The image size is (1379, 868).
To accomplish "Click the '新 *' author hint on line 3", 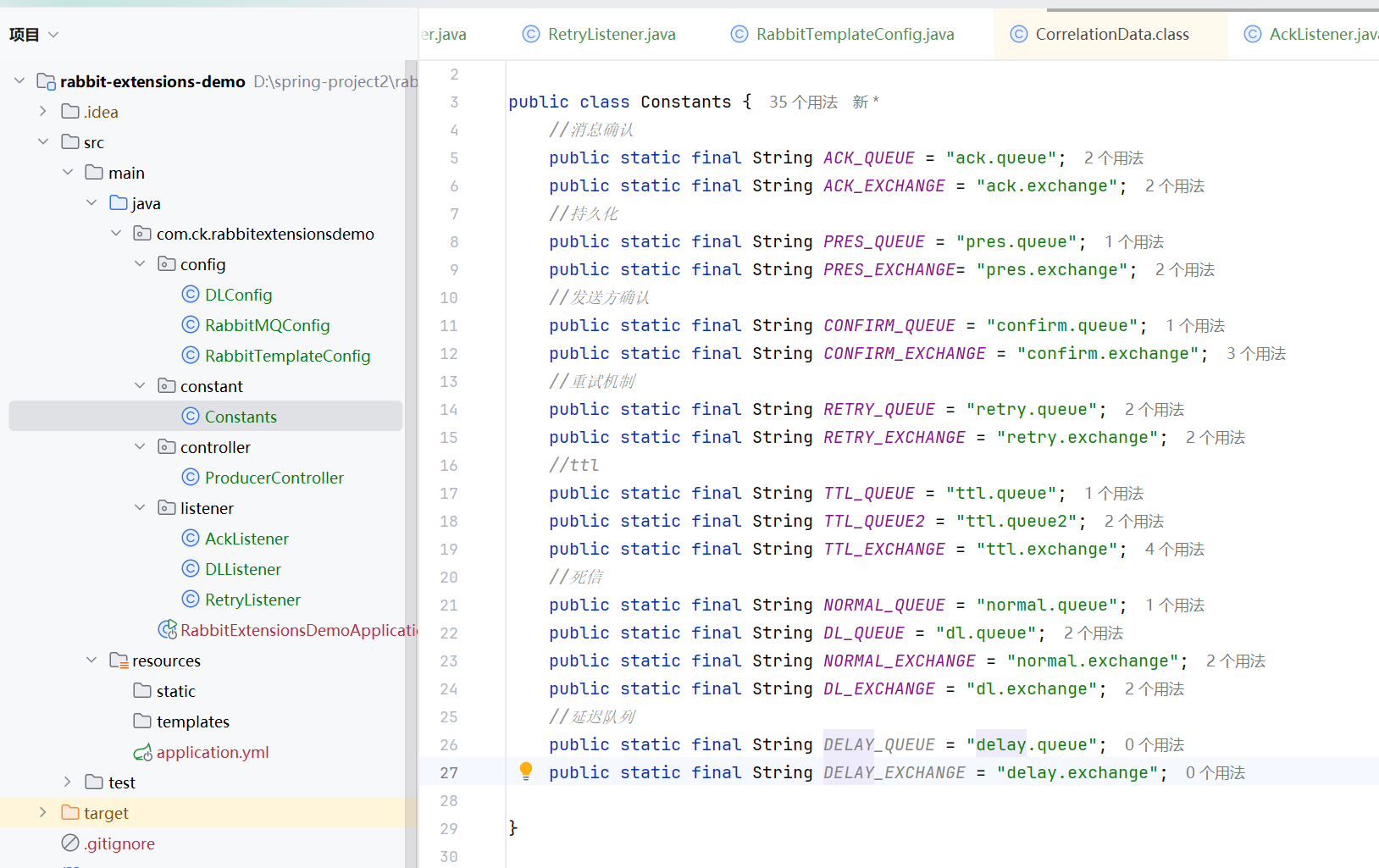I will [x=866, y=102].
